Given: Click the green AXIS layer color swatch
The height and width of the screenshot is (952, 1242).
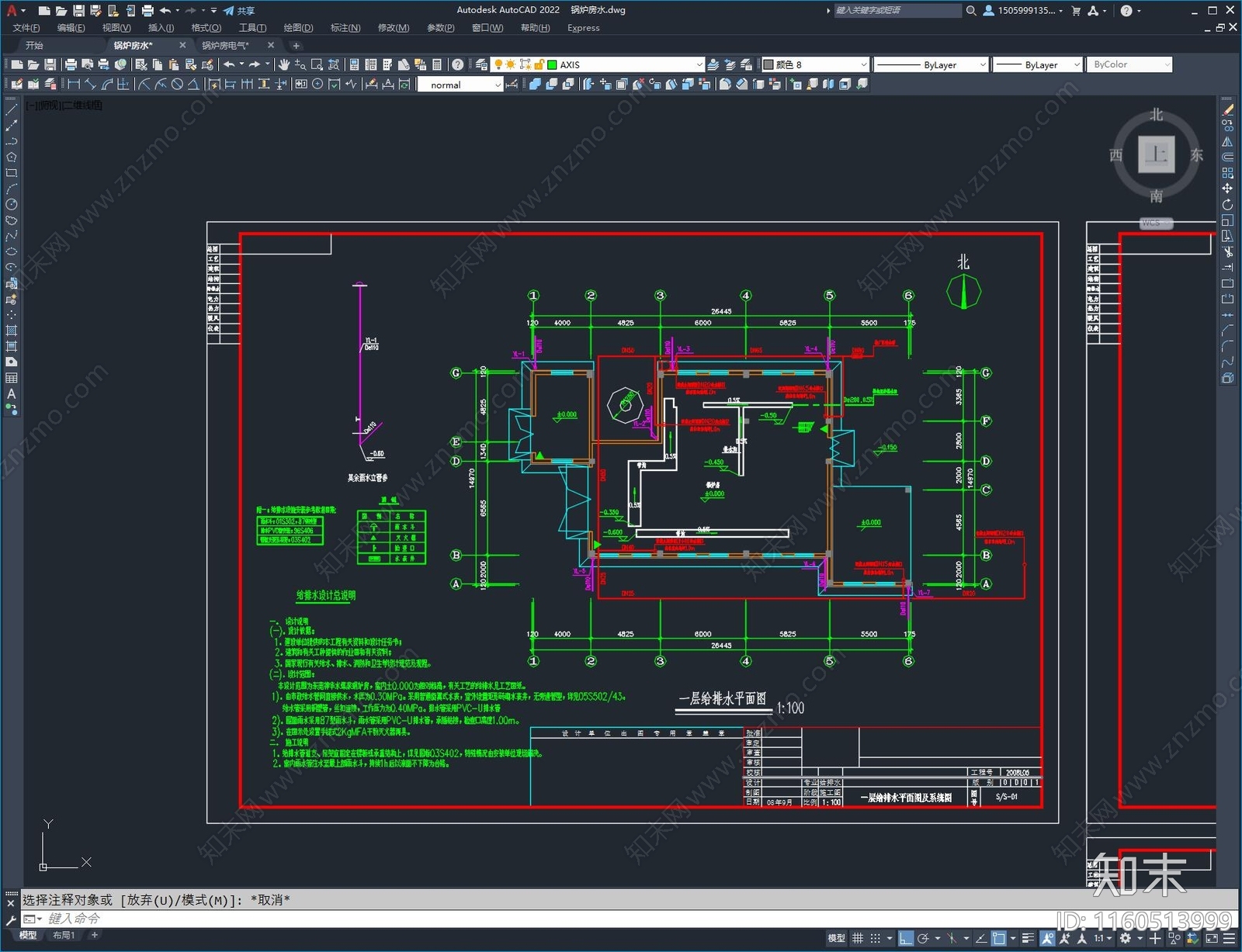Looking at the screenshot, I should (552, 65).
